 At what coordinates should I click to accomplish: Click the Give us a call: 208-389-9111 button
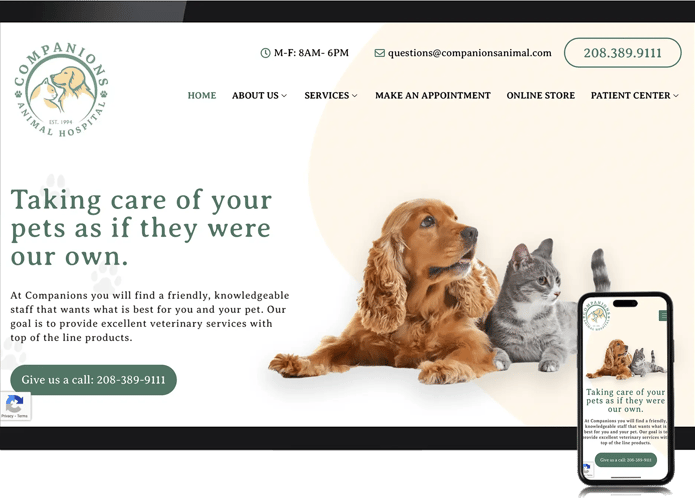(94, 380)
